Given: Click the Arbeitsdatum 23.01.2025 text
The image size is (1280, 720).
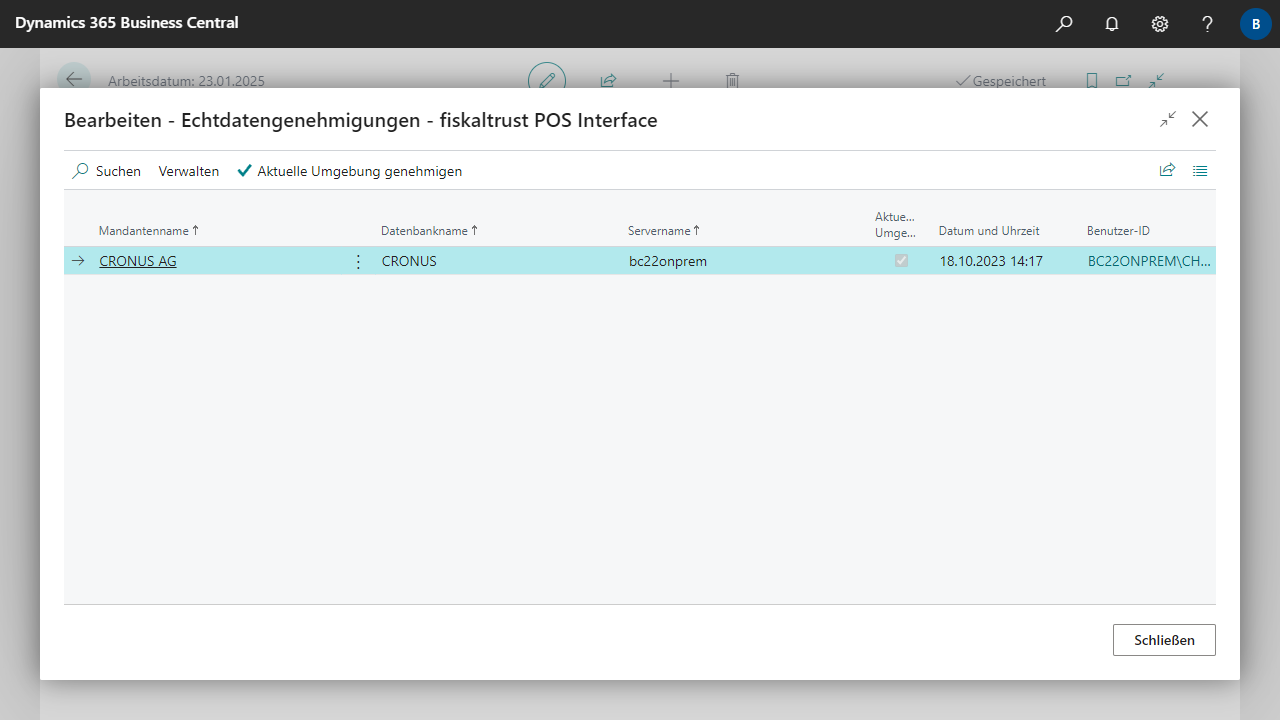Looking at the screenshot, I should (x=186, y=81).
